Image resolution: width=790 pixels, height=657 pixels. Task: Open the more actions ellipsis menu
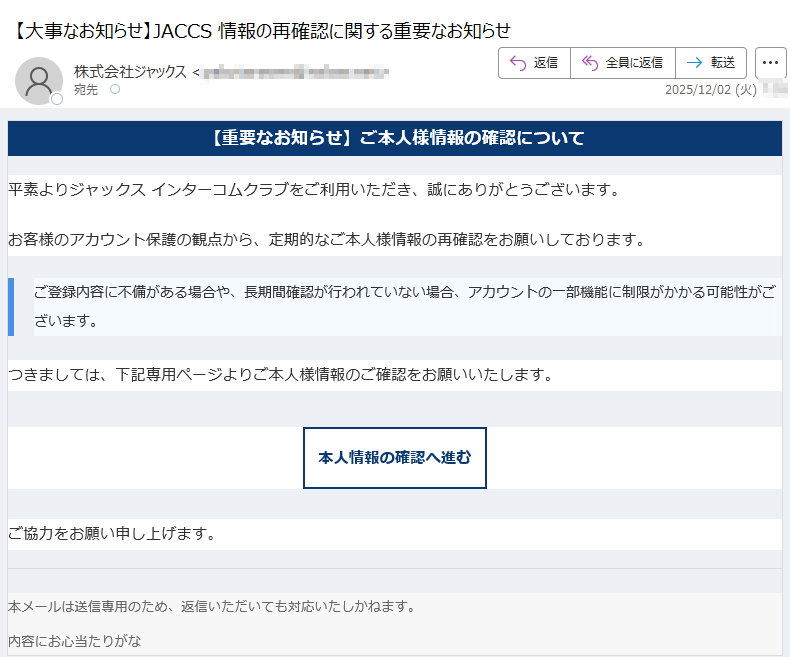click(x=770, y=63)
